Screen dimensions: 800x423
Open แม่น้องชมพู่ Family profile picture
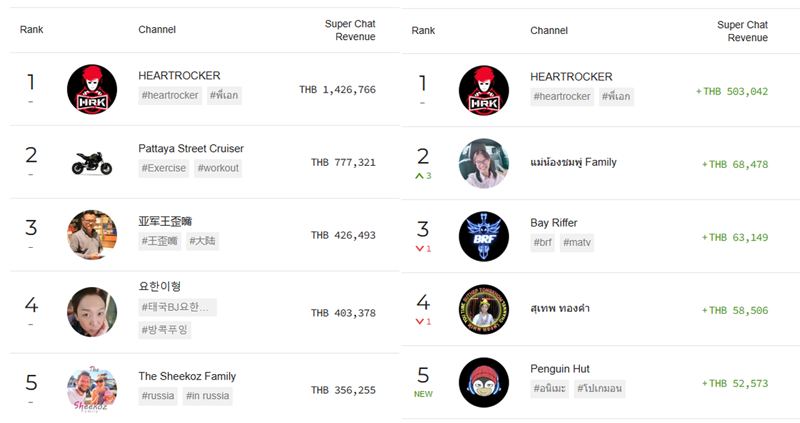tap(484, 163)
